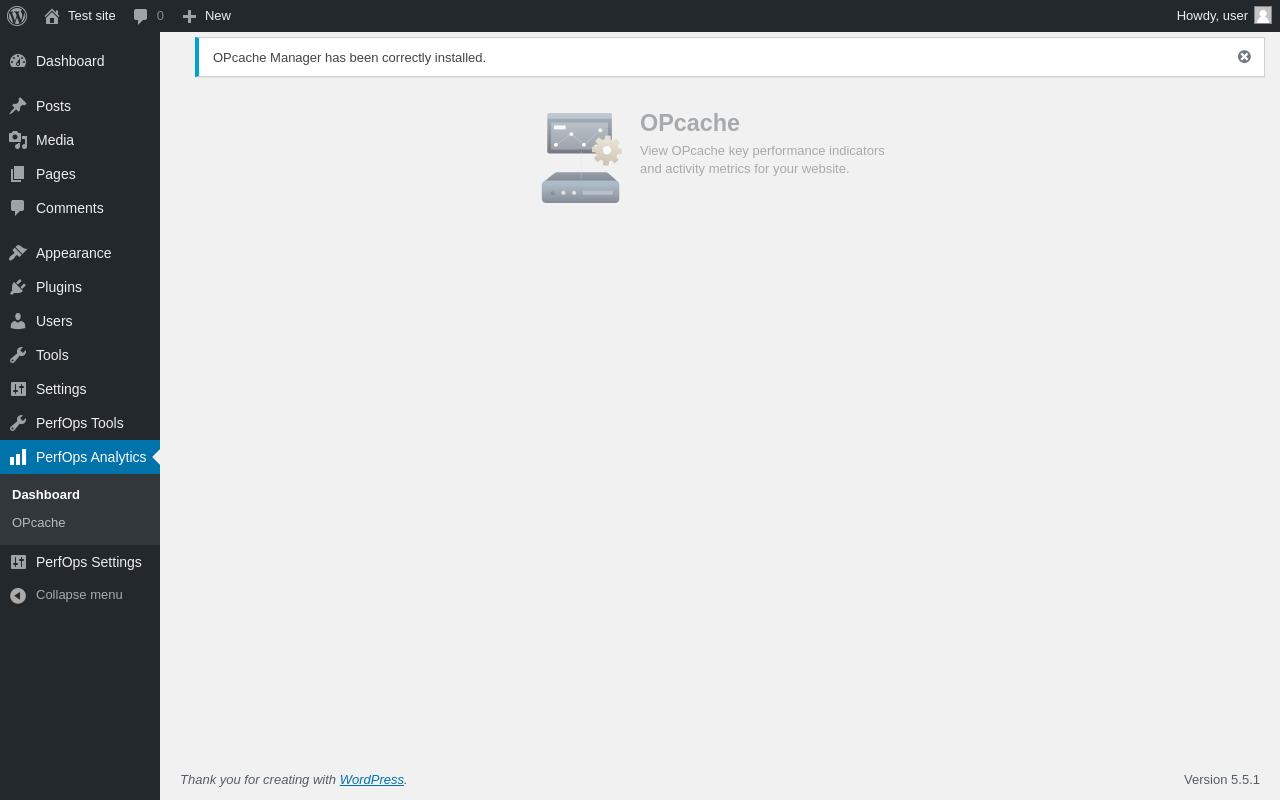Open the Pages menu

56,174
